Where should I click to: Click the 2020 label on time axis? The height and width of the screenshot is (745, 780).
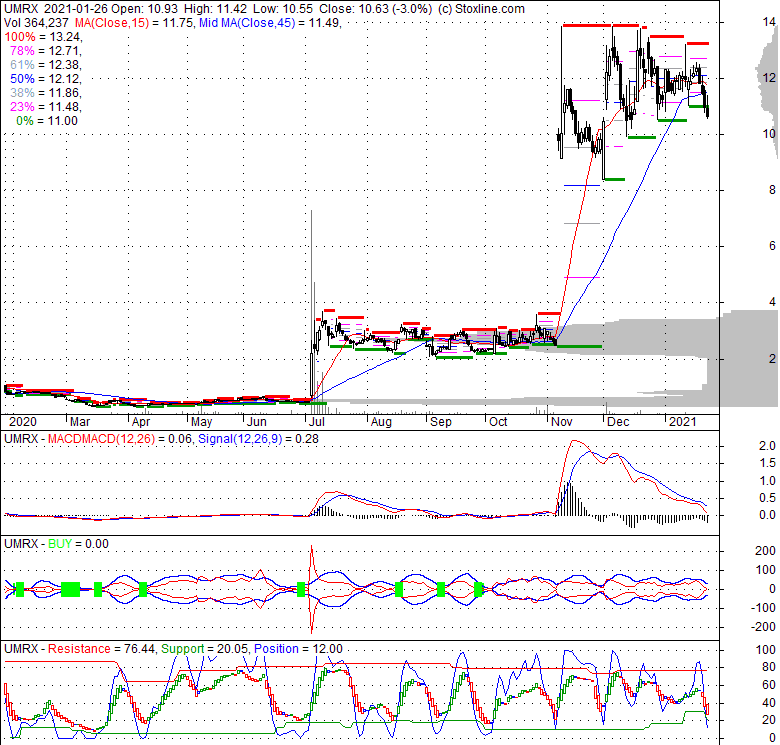click(x=23, y=422)
